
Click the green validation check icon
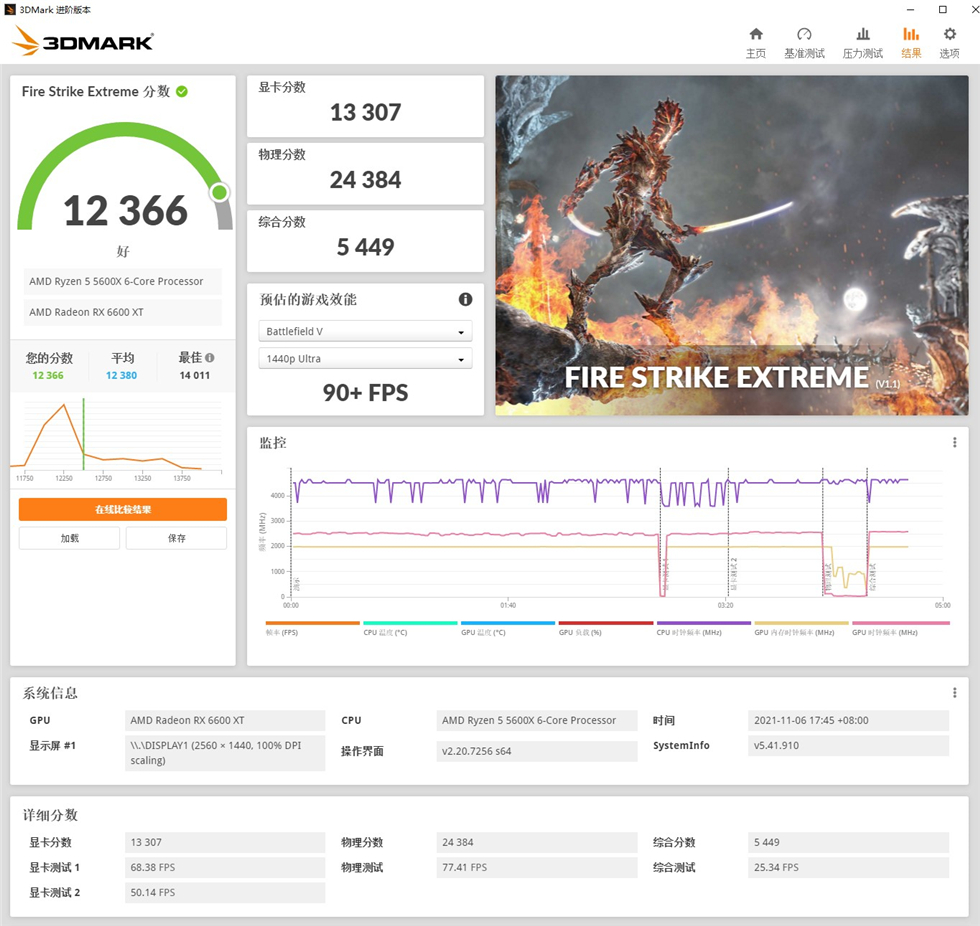(x=182, y=91)
